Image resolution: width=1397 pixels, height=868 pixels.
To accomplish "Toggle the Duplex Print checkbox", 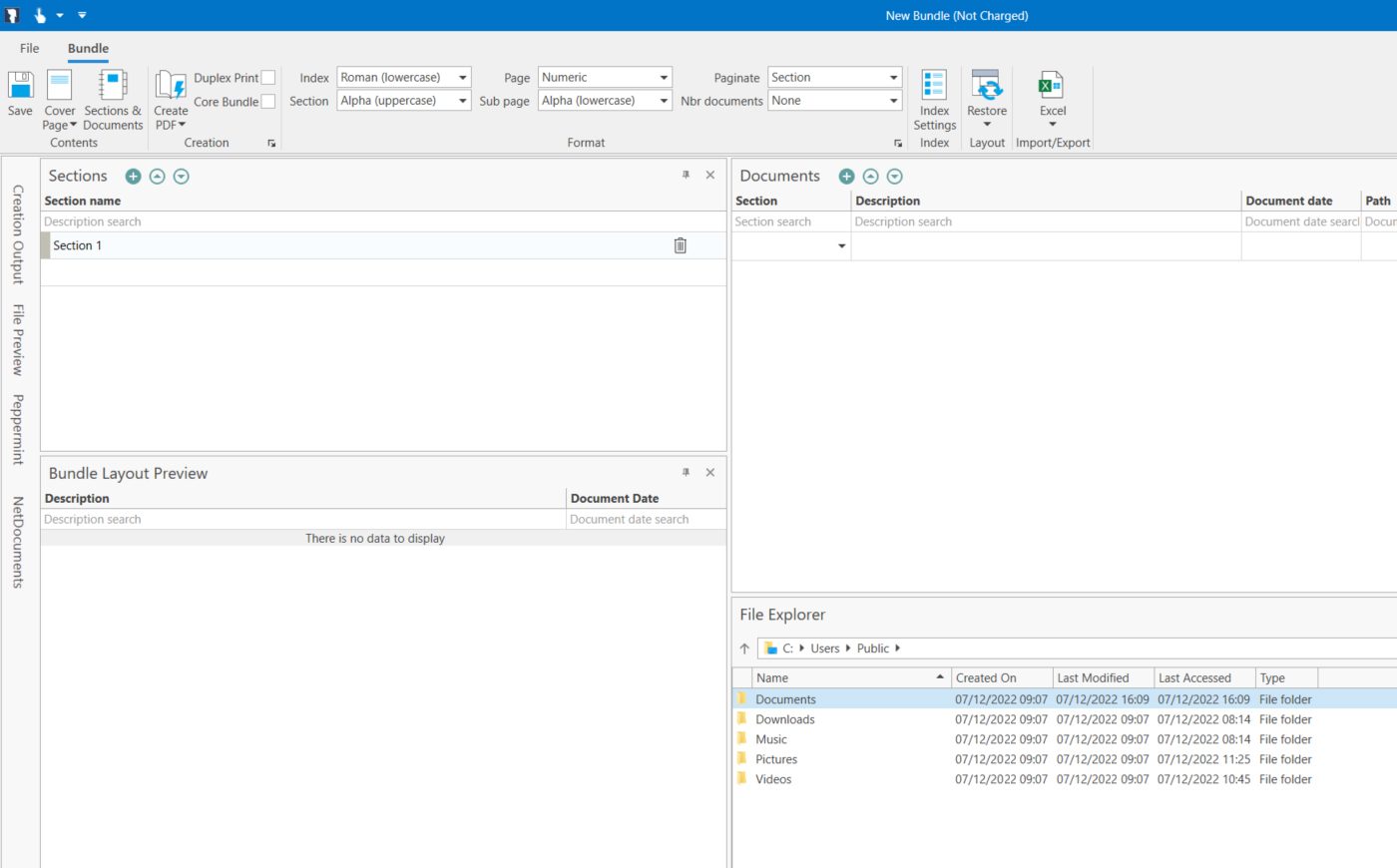I will click(267, 78).
